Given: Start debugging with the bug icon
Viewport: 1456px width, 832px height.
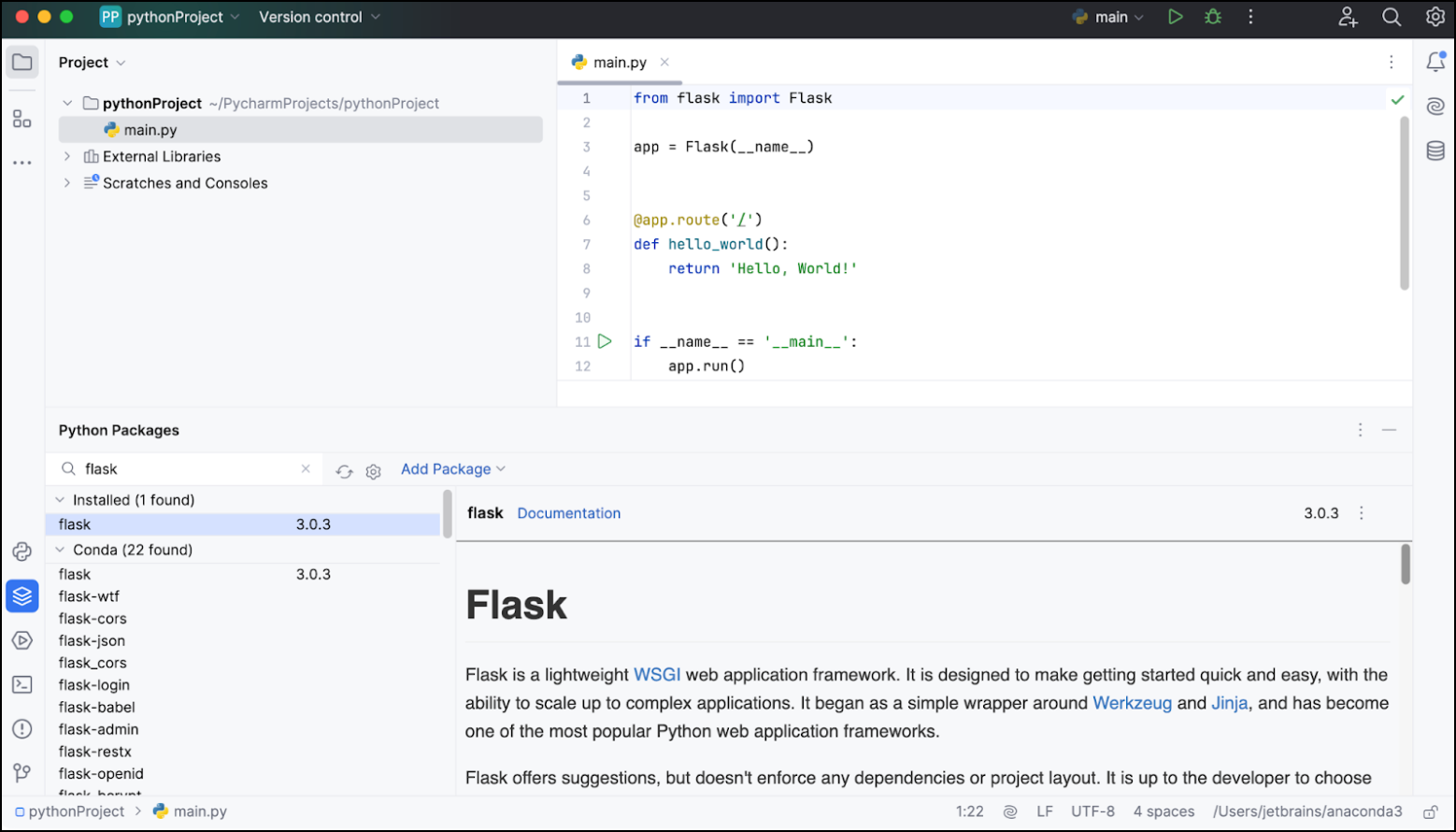Looking at the screenshot, I should click(x=1212, y=16).
